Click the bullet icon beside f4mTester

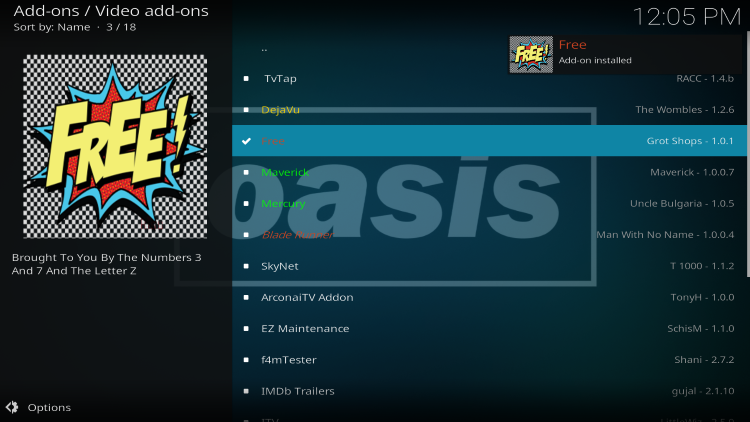pos(246,360)
